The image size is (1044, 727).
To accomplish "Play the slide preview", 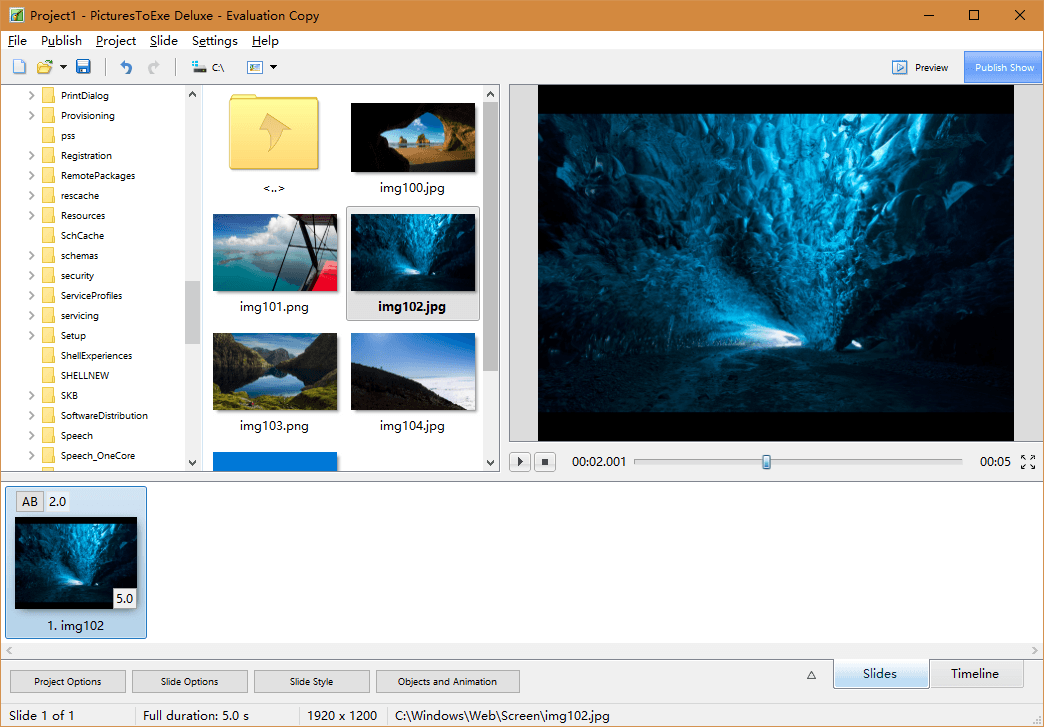I will [x=519, y=462].
